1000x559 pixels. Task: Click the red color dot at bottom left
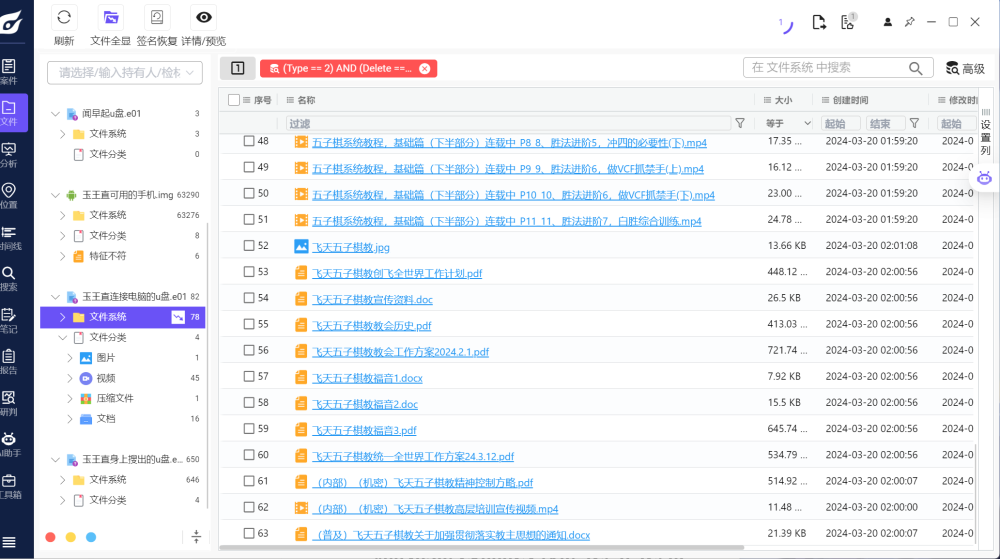(51, 537)
